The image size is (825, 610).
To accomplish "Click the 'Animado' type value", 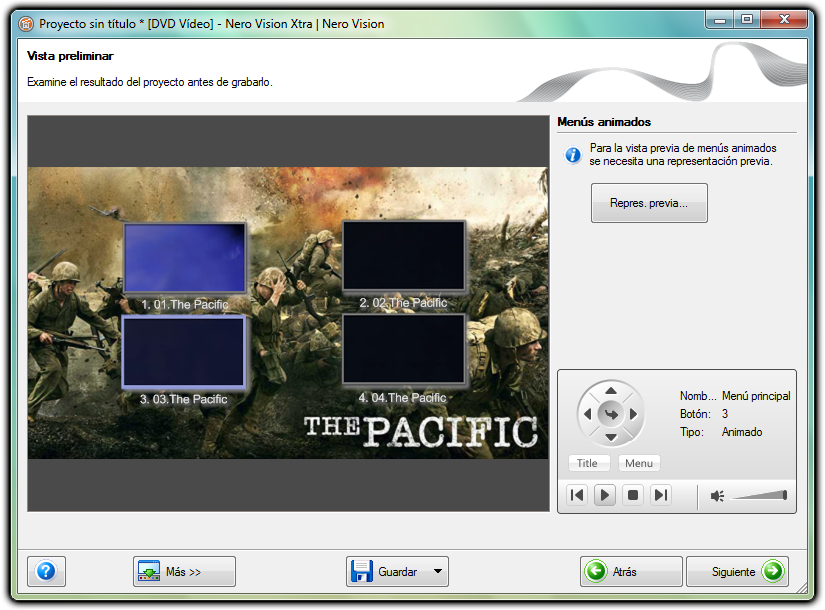I will tap(742, 432).
